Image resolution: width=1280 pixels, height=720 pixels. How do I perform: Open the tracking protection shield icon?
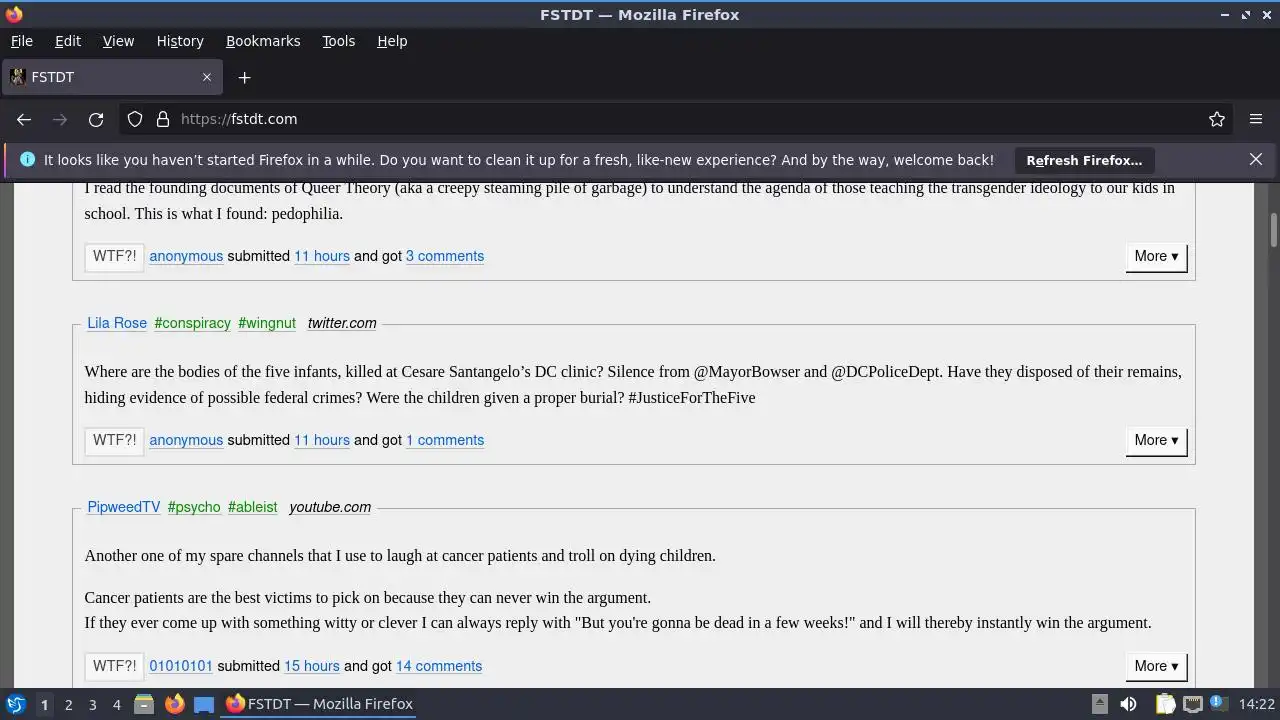point(135,119)
